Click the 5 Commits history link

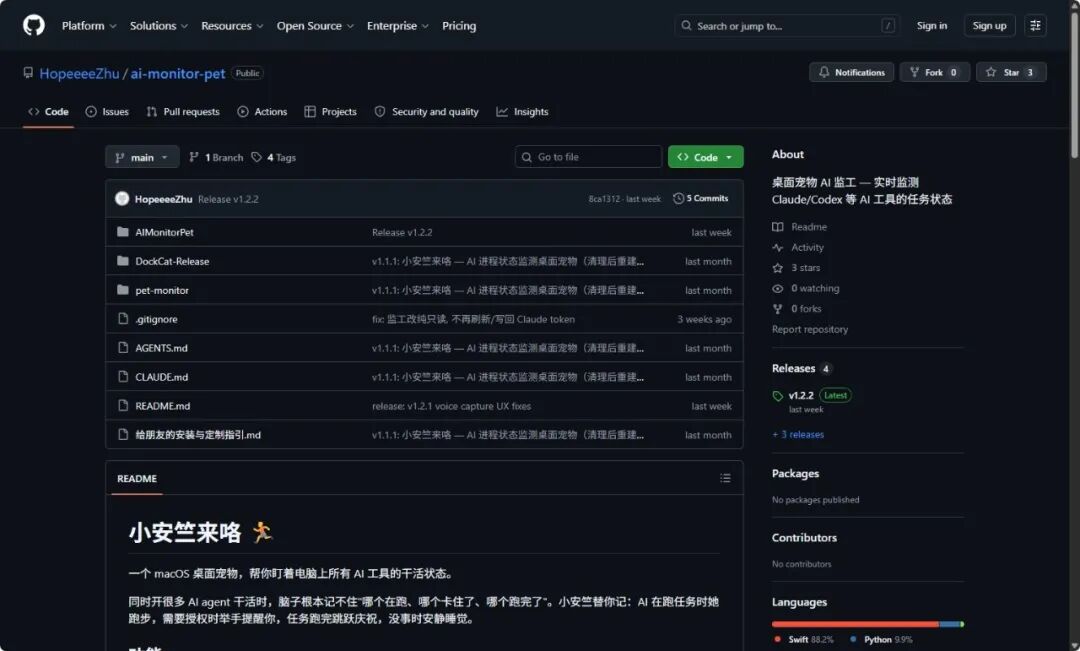[700, 198]
